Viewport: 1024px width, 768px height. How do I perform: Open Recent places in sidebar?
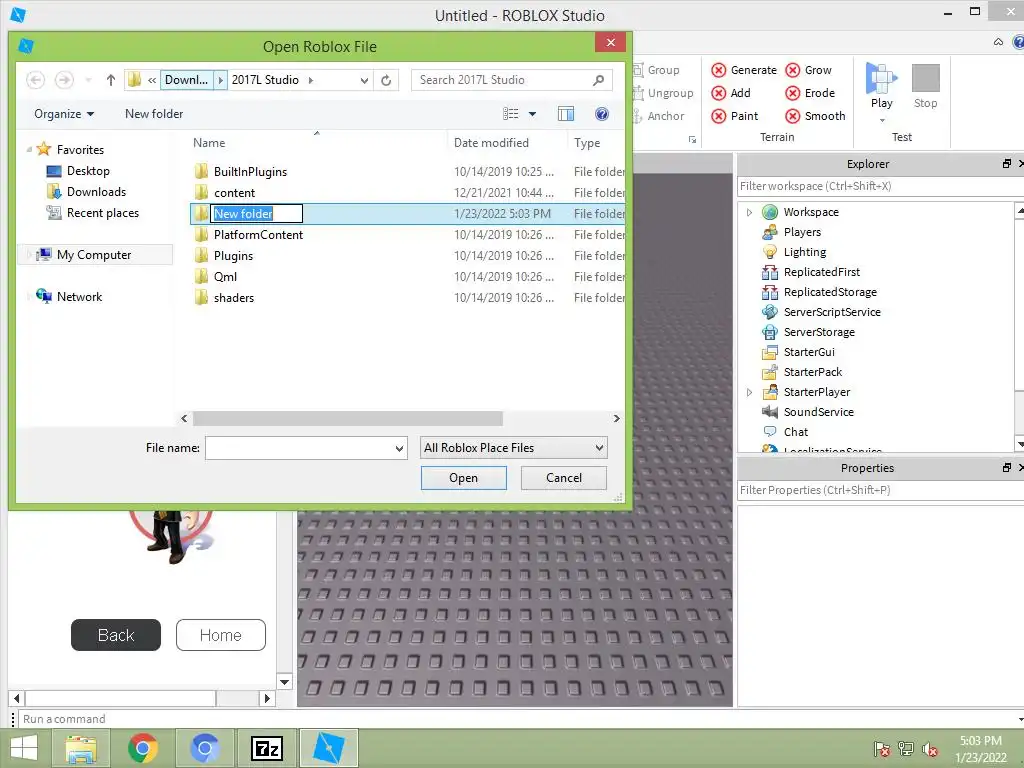93,213
